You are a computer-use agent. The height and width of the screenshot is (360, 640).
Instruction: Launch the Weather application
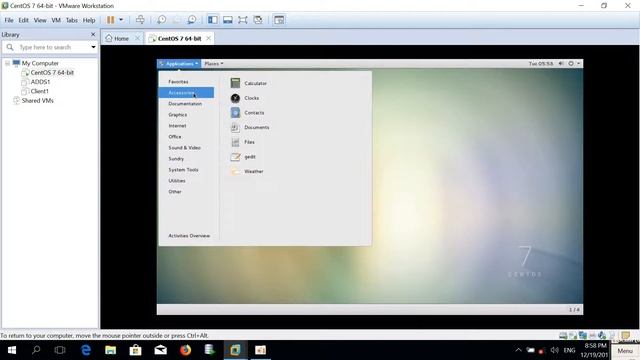[247, 171]
